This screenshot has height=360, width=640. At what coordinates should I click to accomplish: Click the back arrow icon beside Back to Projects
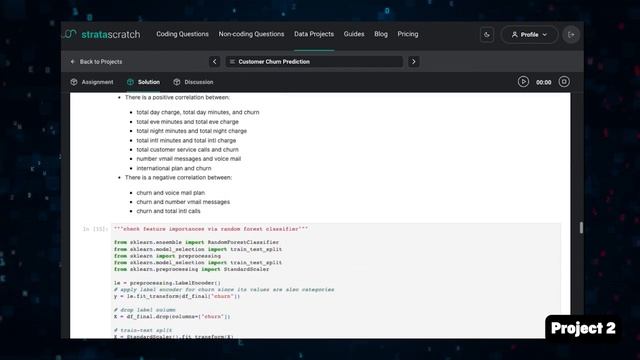[73, 62]
